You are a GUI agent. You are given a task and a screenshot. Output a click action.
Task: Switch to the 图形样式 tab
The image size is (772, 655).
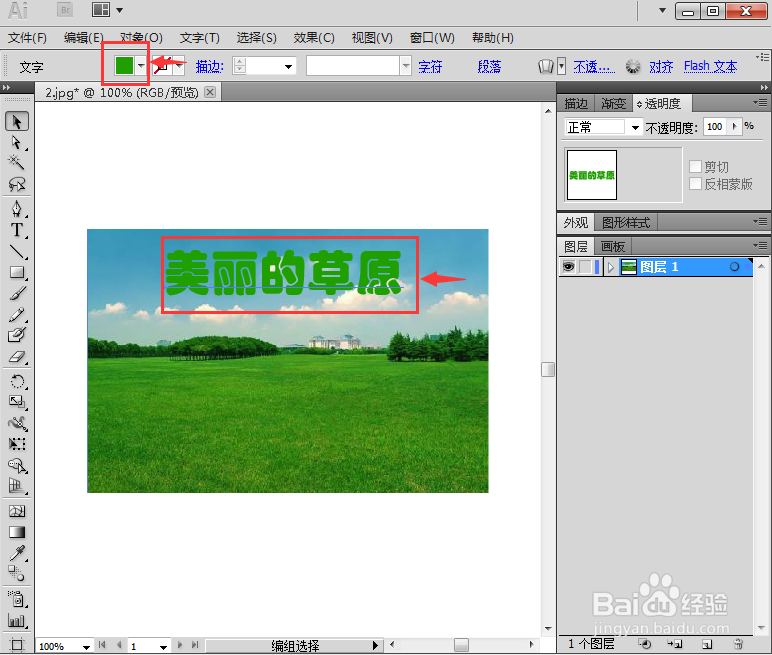click(626, 223)
